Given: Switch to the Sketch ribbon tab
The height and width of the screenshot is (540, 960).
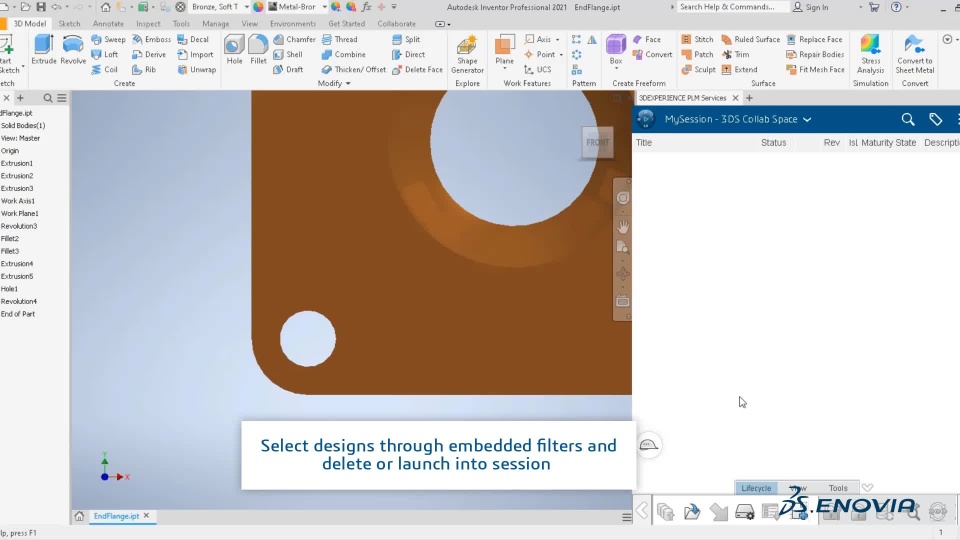Looking at the screenshot, I should point(69,24).
